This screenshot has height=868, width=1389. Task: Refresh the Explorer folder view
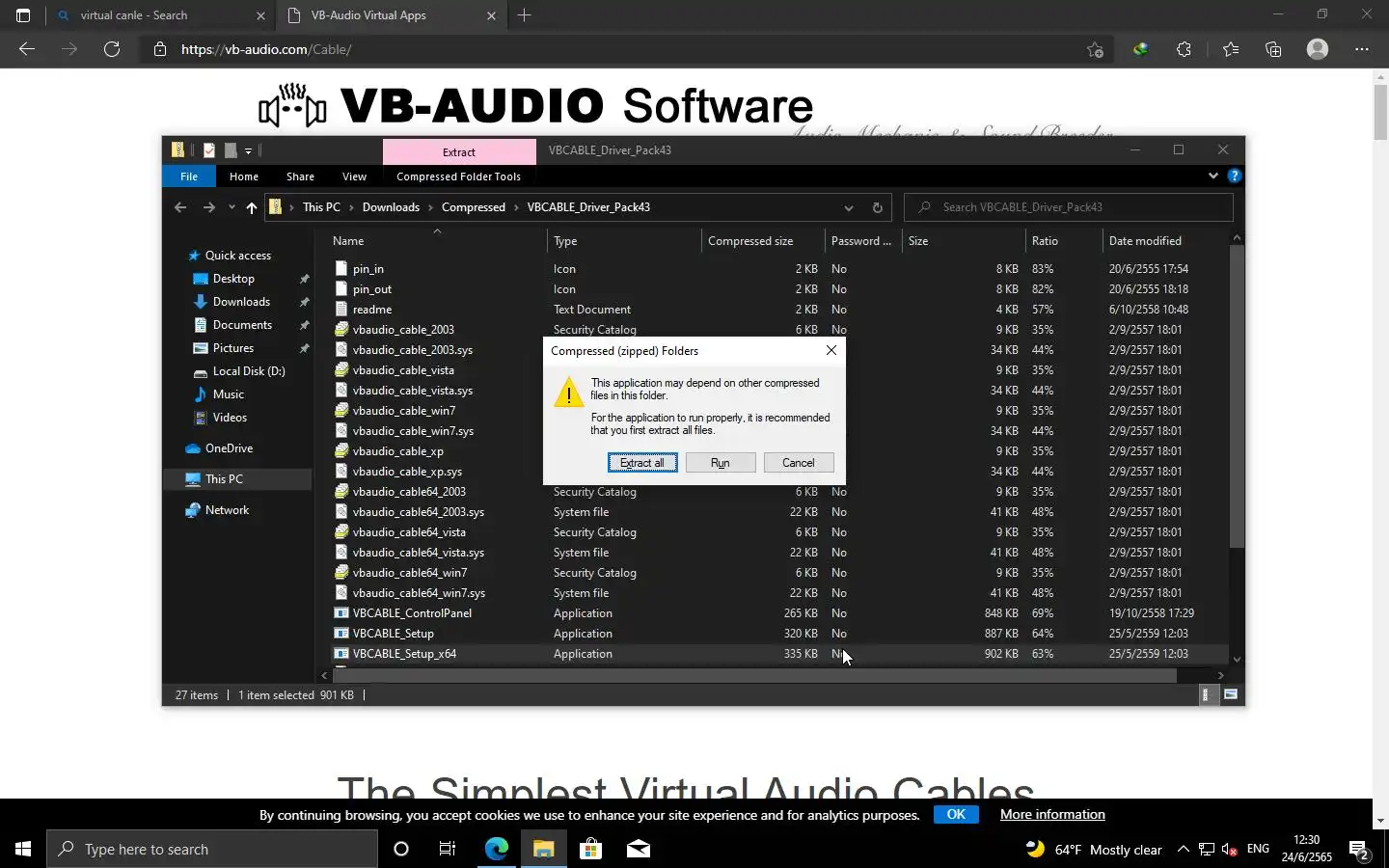click(877, 207)
